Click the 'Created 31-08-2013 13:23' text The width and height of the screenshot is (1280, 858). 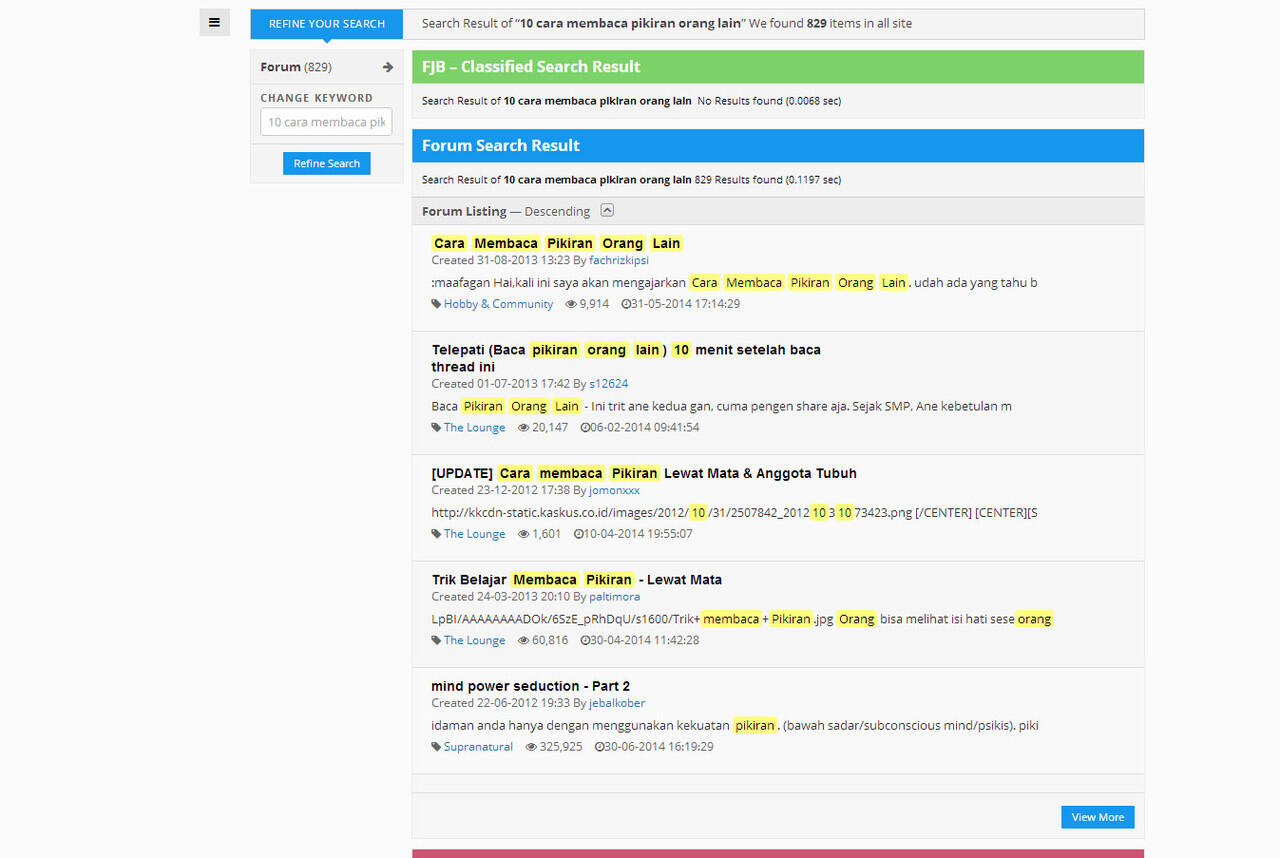501,260
